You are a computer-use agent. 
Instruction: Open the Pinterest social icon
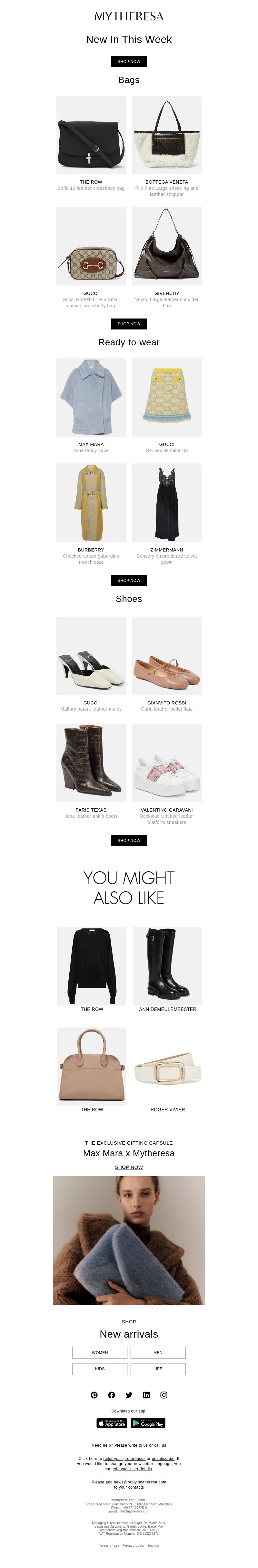coord(94,1394)
